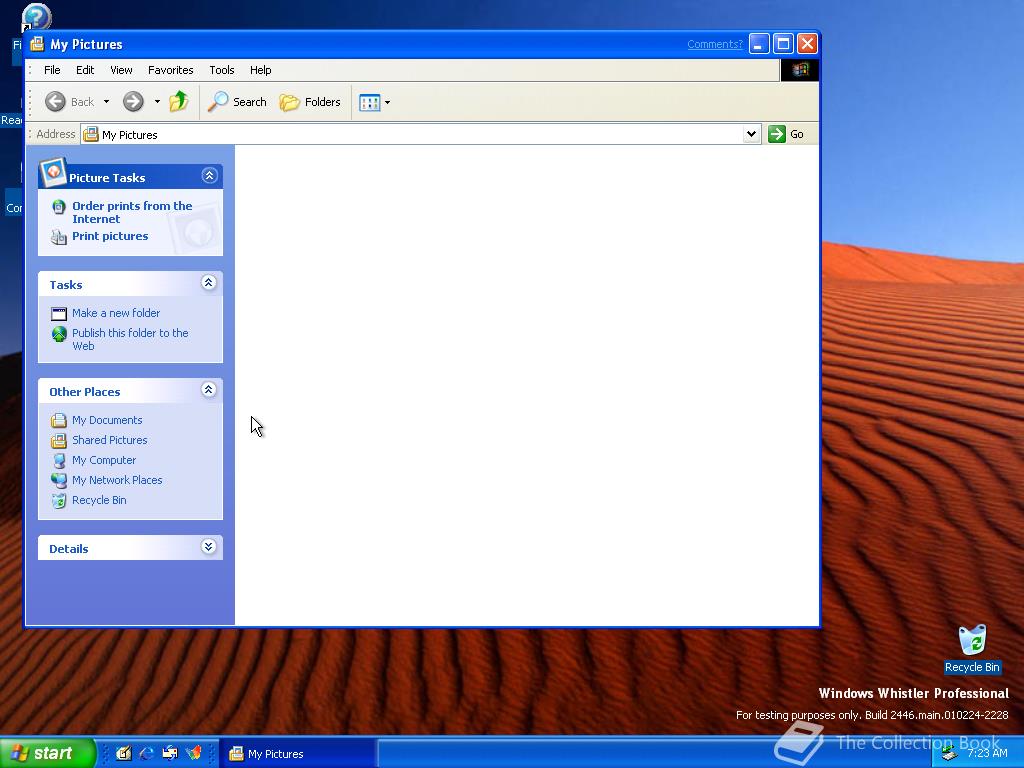This screenshot has height=768, width=1024.
Task: Click the Comments? link in title bar
Action: pos(715,44)
